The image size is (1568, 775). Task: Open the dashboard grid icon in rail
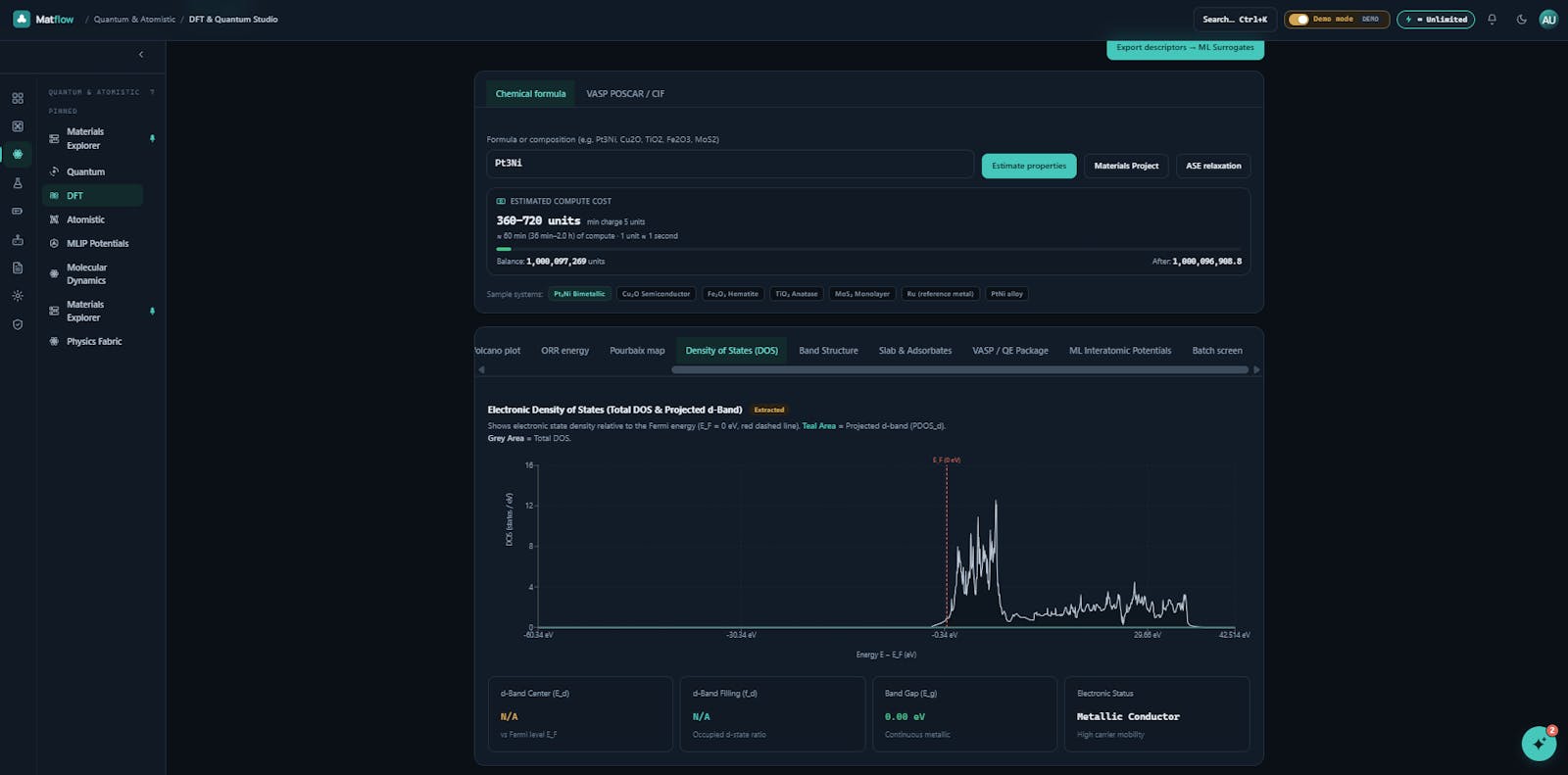[18, 98]
